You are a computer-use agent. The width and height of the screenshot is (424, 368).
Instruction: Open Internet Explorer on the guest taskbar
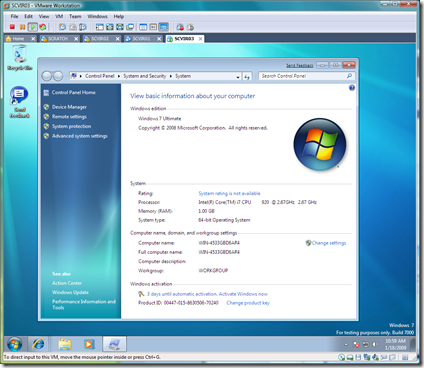click(38, 344)
